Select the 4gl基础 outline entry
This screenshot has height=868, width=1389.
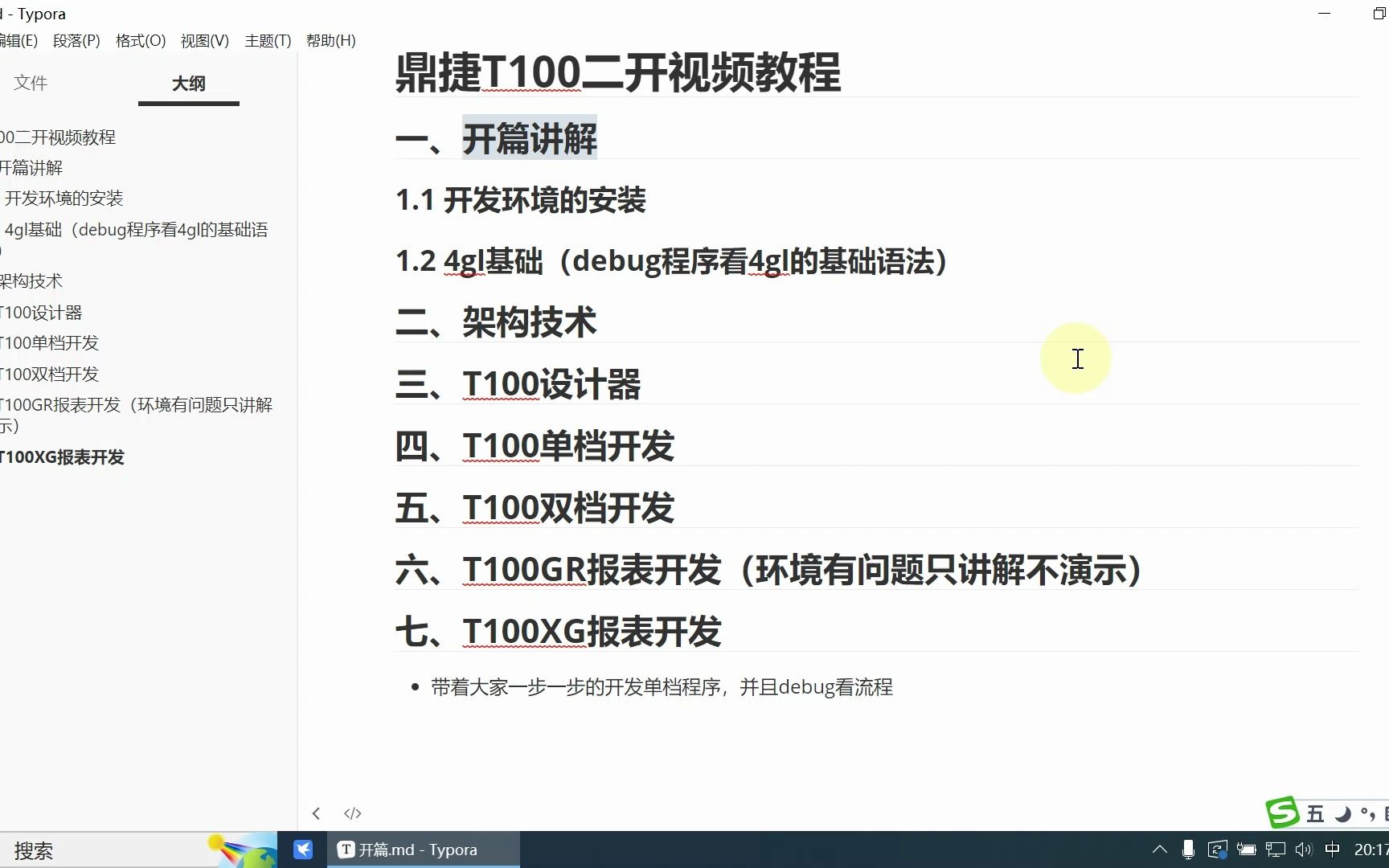(136, 240)
